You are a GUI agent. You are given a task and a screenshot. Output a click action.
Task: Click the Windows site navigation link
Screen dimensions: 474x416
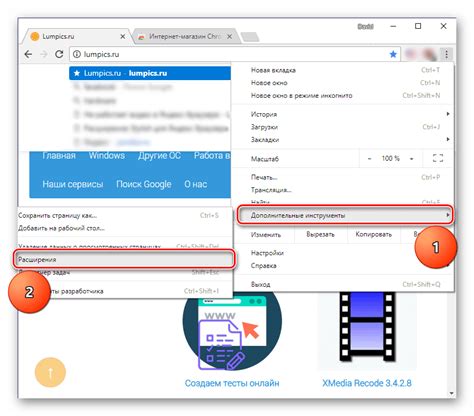107,156
